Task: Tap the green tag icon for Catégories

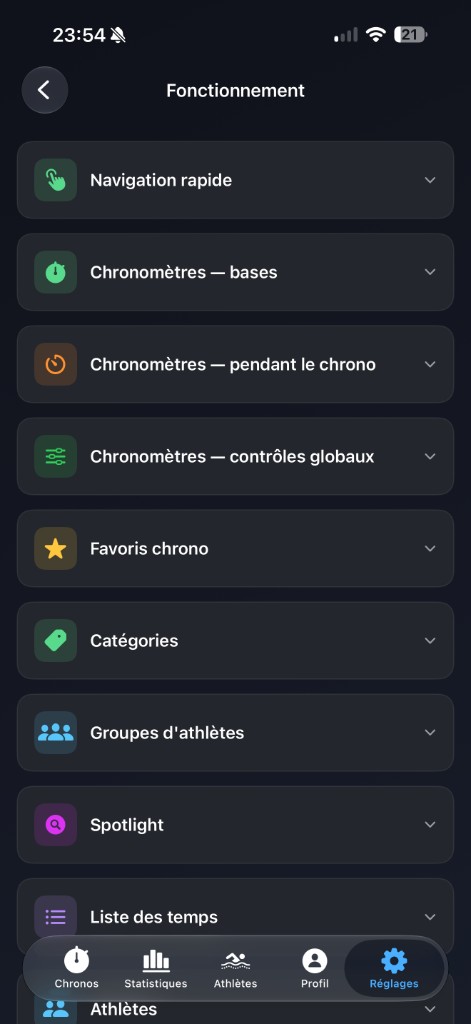Action: (56, 640)
